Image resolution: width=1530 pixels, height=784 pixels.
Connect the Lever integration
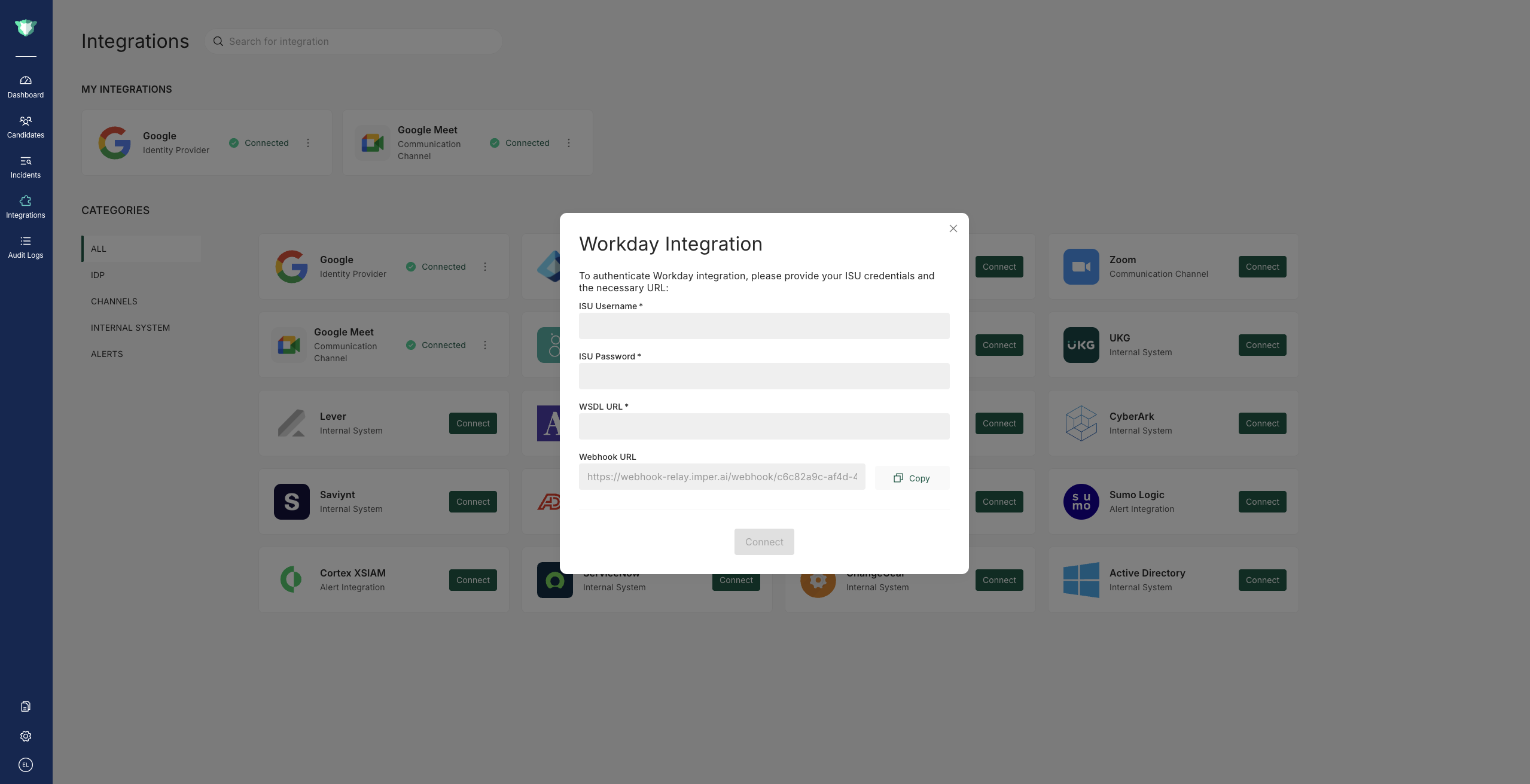473,423
